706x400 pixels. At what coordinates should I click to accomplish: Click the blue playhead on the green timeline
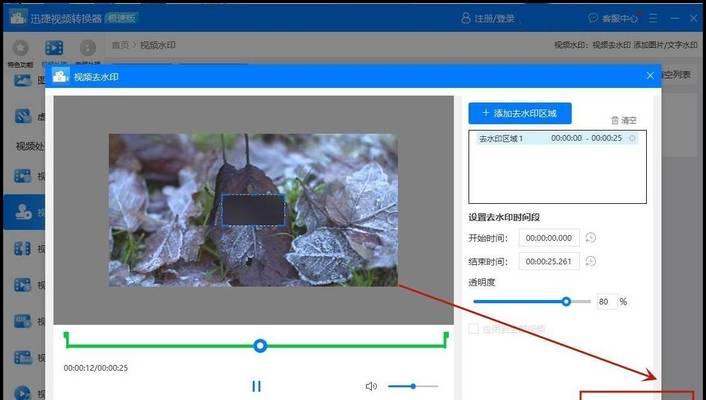pyautogui.click(x=260, y=345)
